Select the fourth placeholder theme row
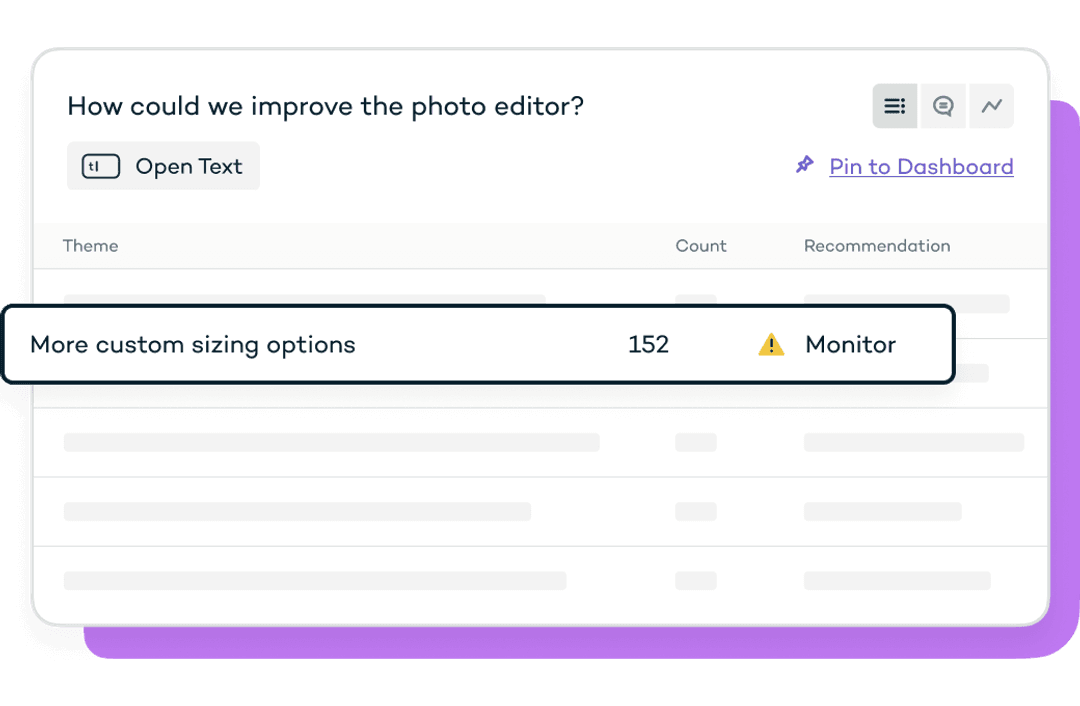 coord(540,512)
